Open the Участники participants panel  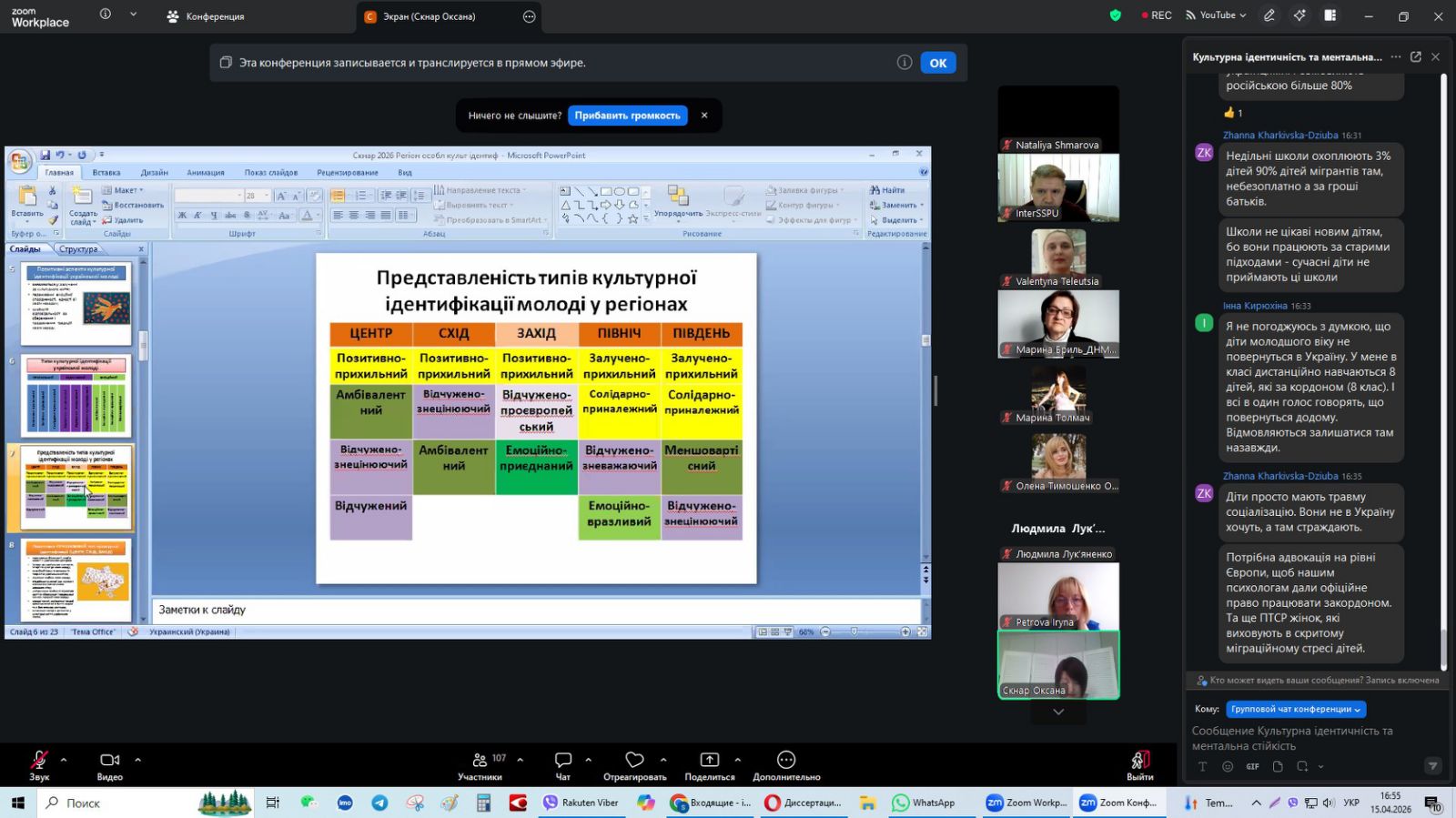pos(480,760)
